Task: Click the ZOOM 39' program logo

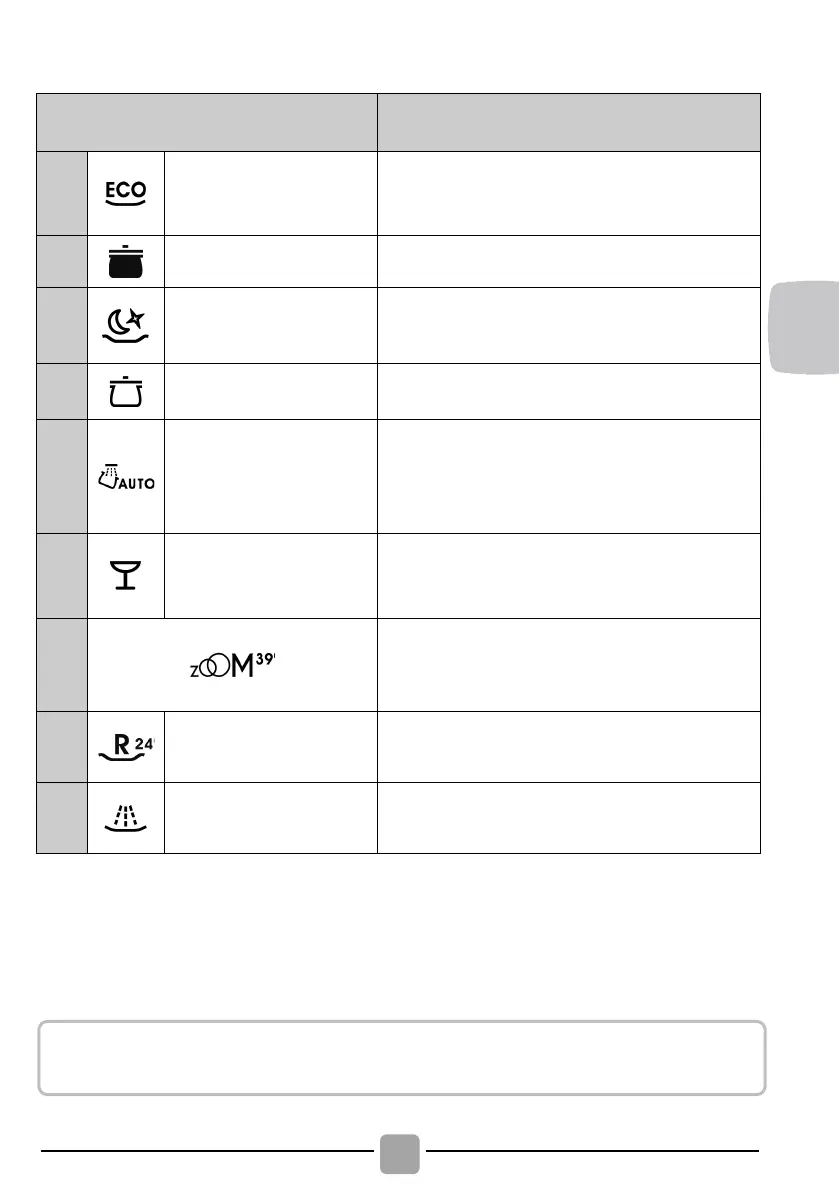Action: click(233, 664)
